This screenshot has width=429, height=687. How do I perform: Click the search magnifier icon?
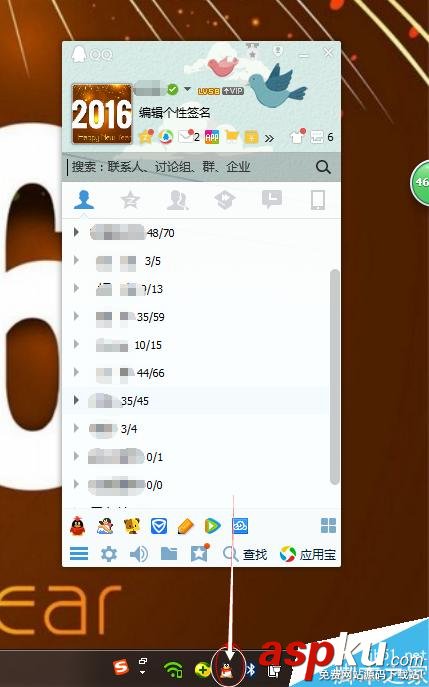[323, 167]
